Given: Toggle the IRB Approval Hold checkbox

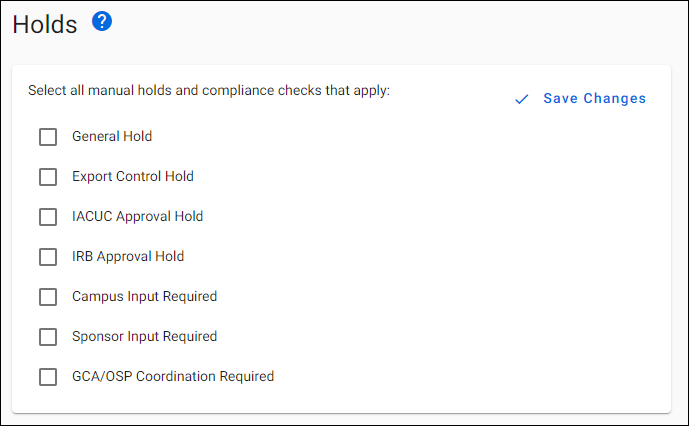Looking at the screenshot, I should pos(48,257).
